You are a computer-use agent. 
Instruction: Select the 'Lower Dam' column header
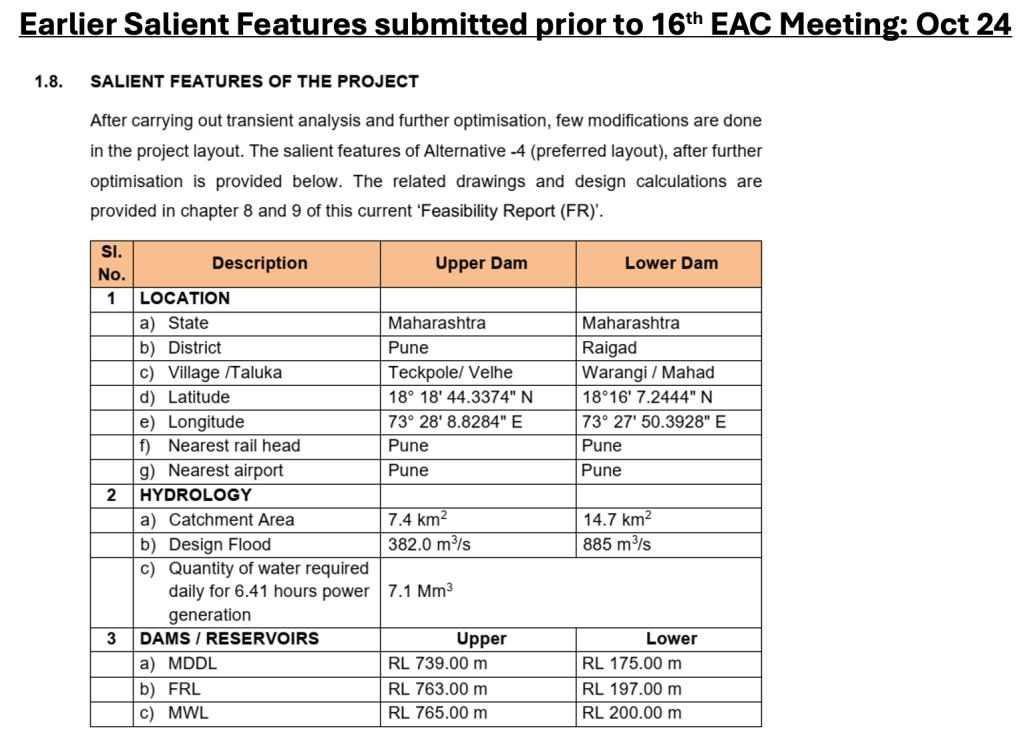coord(671,263)
